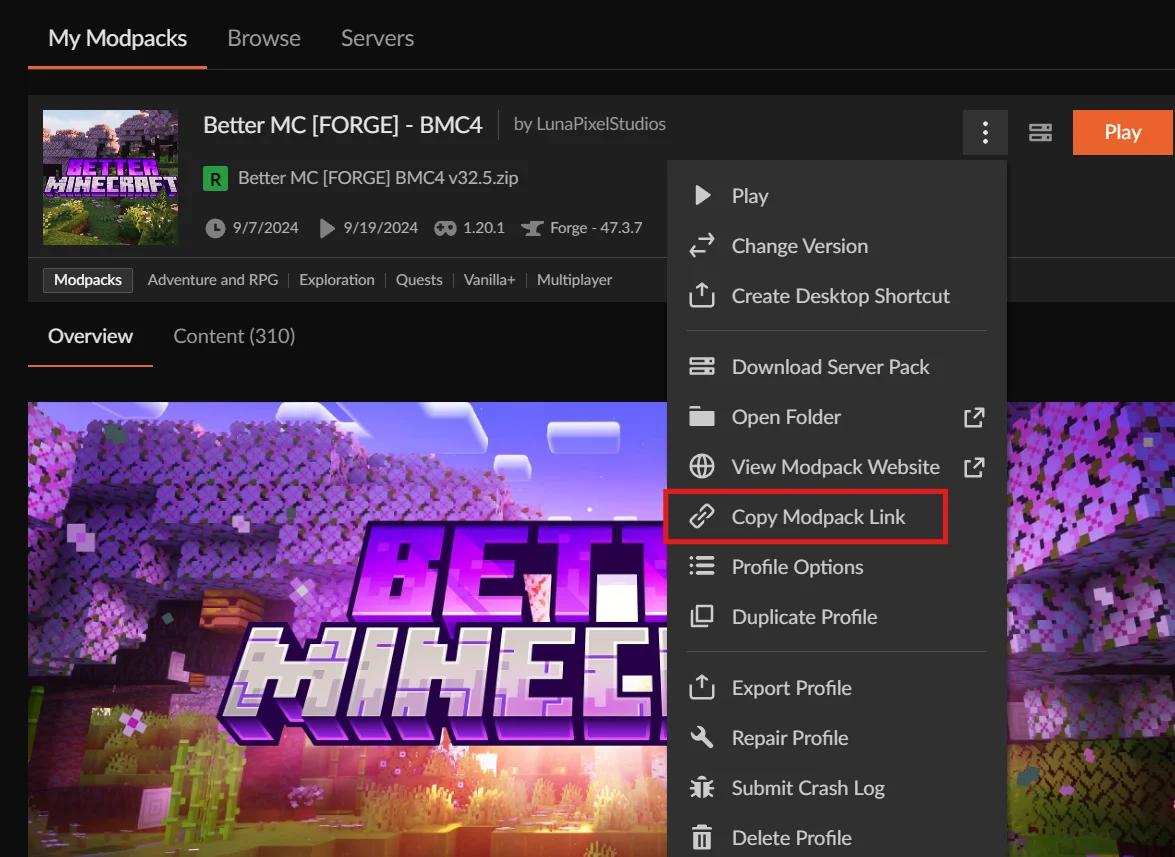Click the list icon beside Profile Options
The width and height of the screenshot is (1175, 857).
click(701, 566)
